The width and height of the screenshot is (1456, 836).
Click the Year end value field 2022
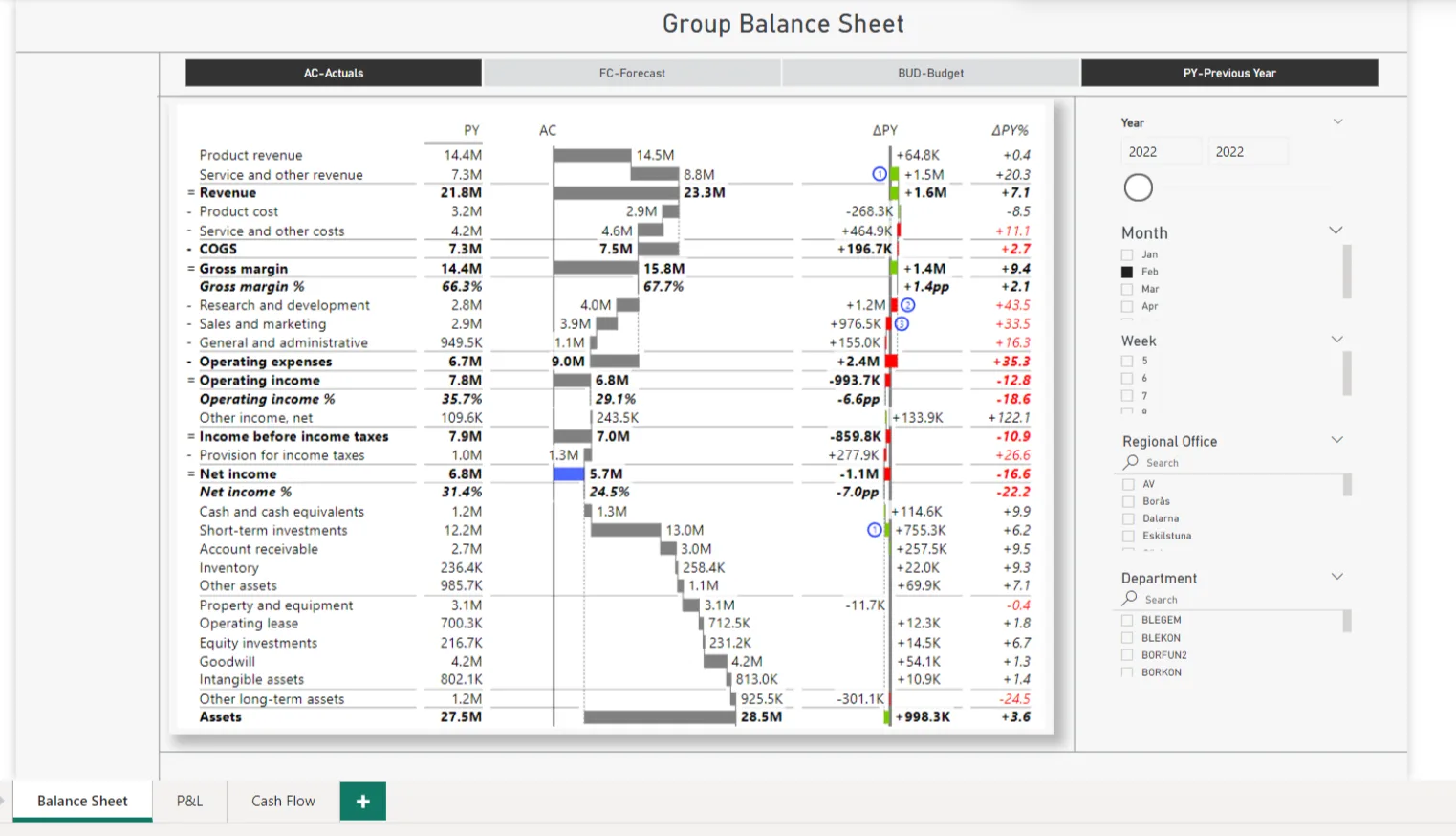coord(1248,152)
